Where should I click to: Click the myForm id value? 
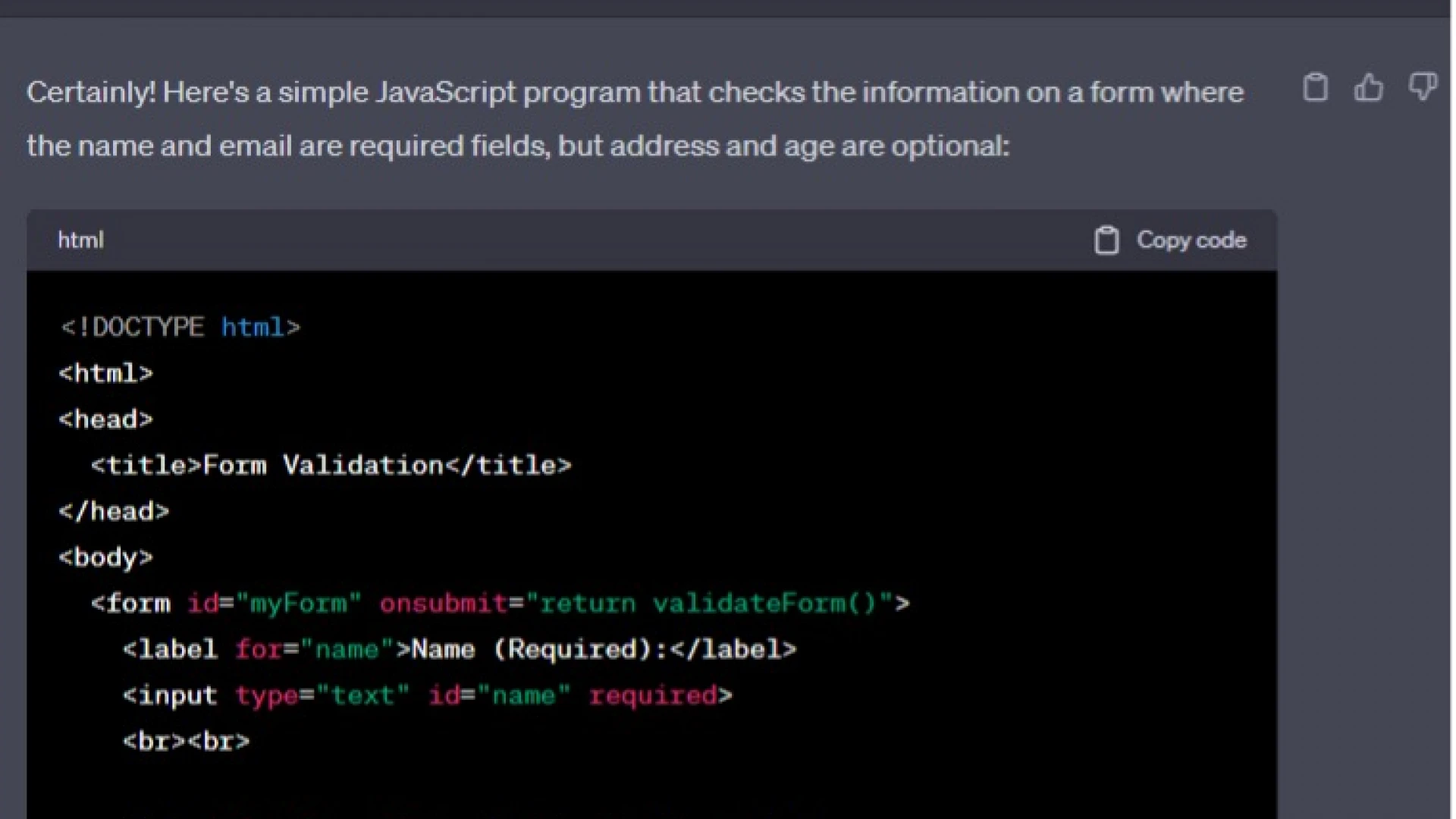click(x=298, y=604)
